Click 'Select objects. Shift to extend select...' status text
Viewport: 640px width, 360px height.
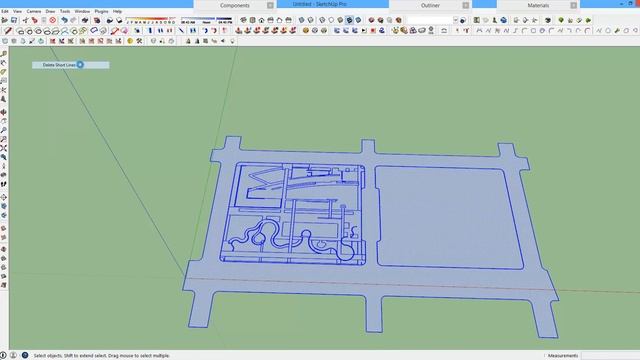(x=101, y=356)
